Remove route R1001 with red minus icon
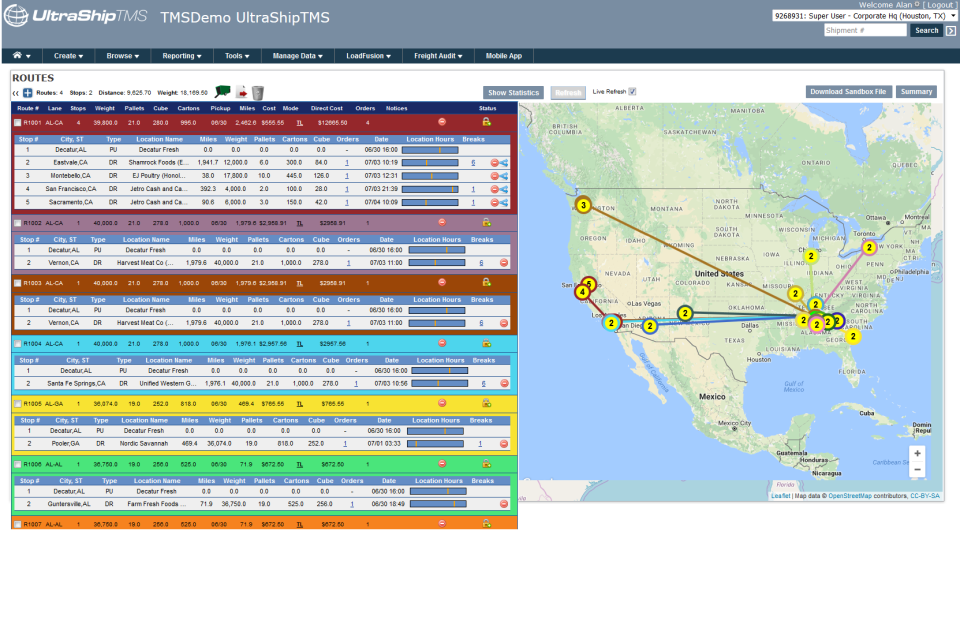Viewport: 960px width, 621px height. pos(442,122)
